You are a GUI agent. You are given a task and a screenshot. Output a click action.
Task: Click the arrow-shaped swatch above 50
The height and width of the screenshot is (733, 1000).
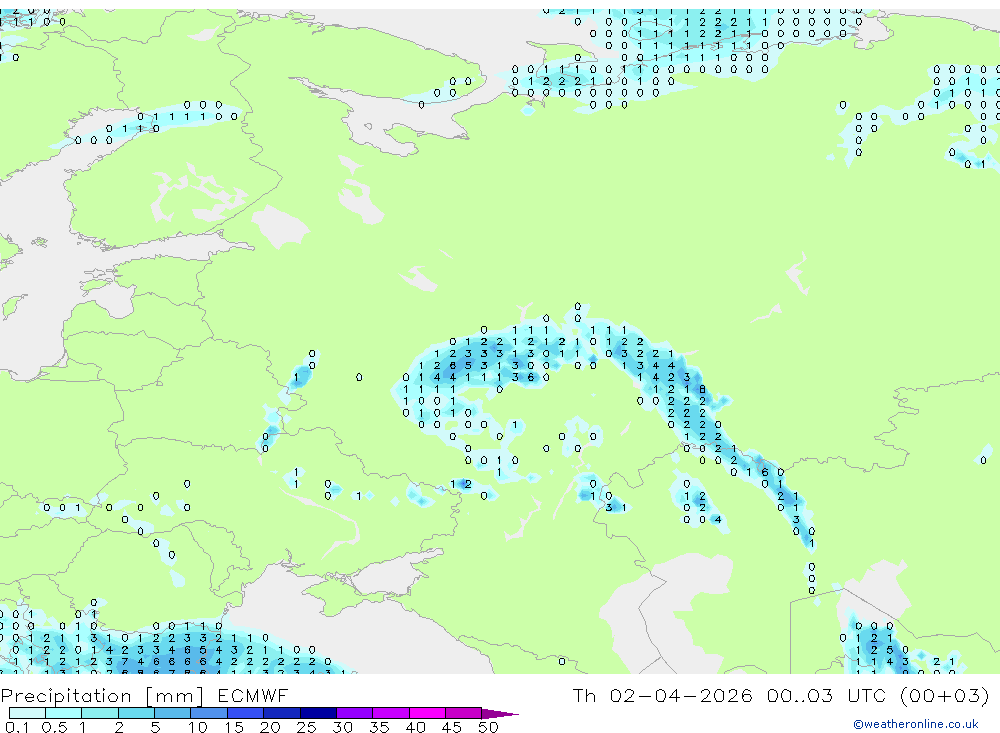click(499, 714)
